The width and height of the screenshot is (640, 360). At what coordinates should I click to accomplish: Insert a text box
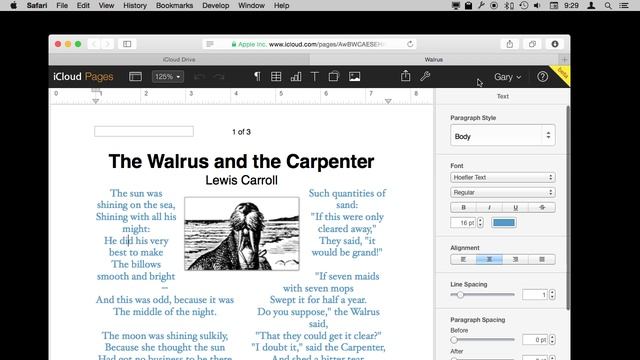(314, 77)
